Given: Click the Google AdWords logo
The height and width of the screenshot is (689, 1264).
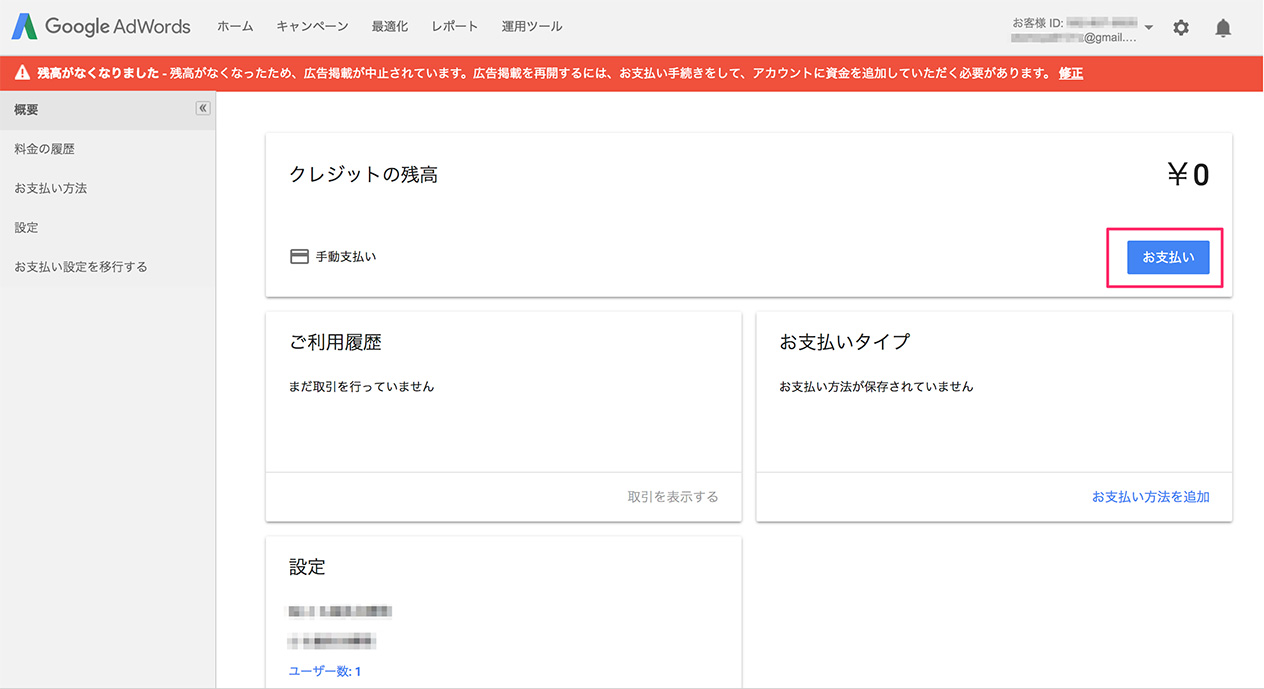Looking at the screenshot, I should tap(101, 27).
